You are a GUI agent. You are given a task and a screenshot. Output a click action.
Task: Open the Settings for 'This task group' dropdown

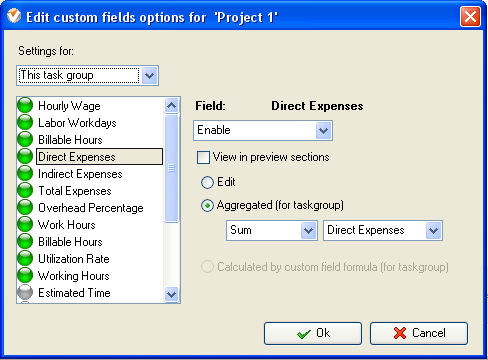pyautogui.click(x=149, y=75)
